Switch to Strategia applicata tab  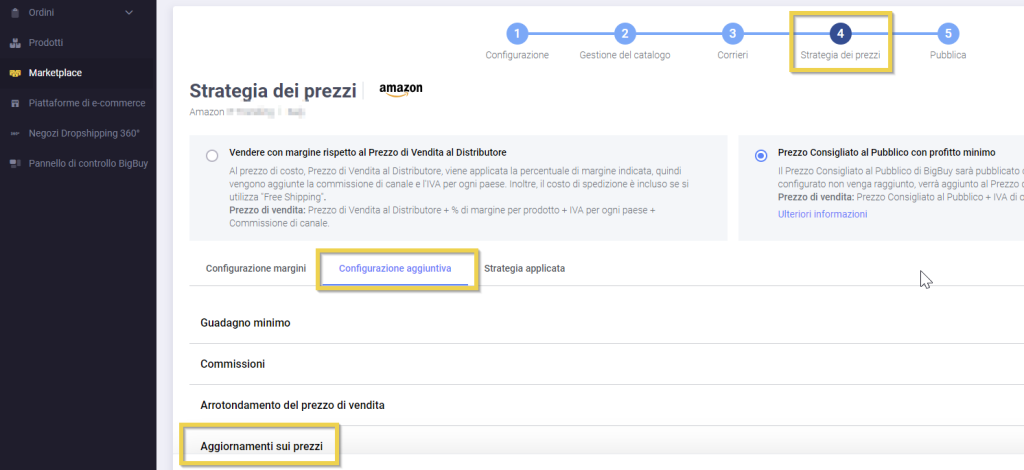coord(524,269)
